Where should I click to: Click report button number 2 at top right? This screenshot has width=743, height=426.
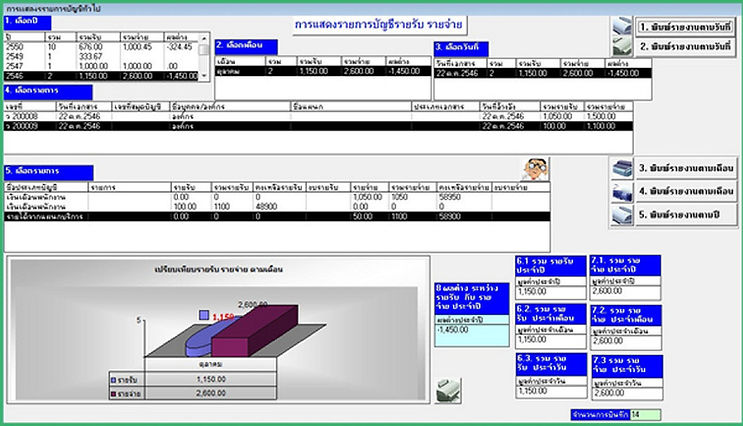[x=685, y=46]
